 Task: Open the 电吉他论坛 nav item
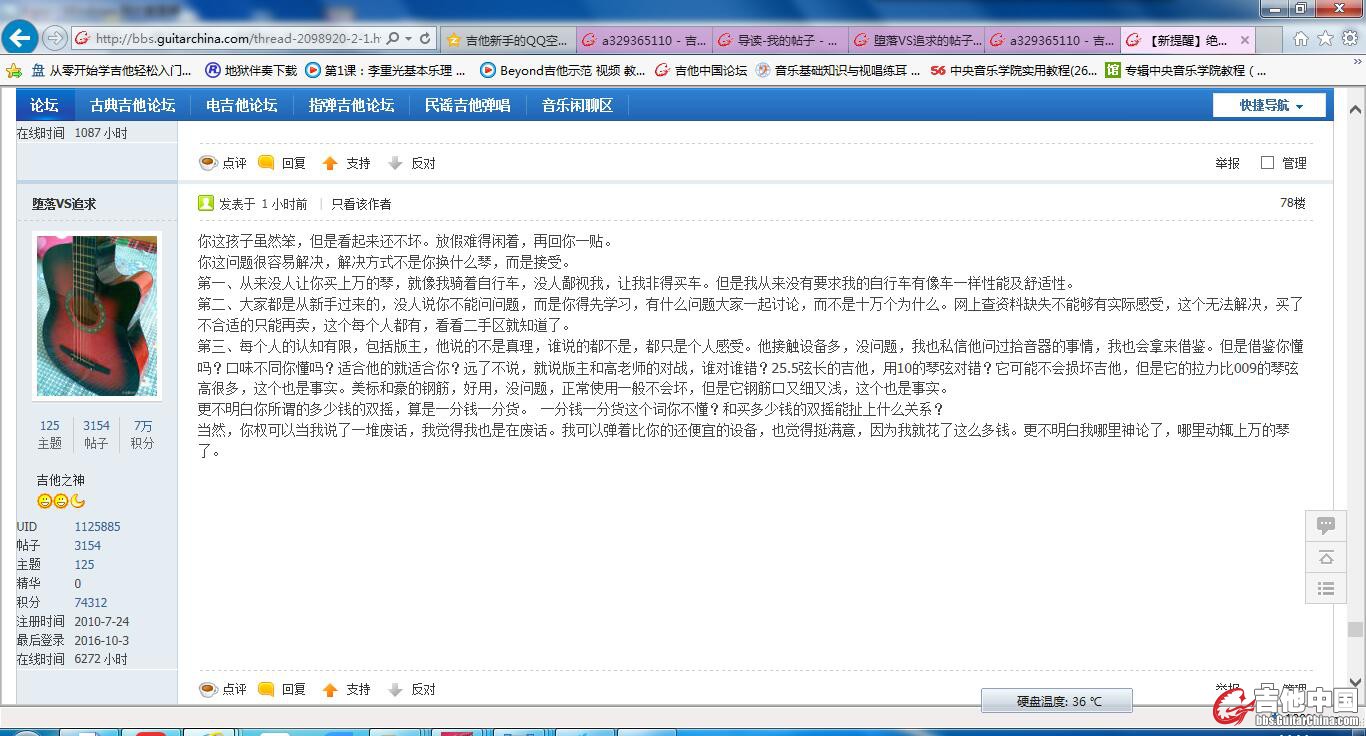[x=241, y=105]
